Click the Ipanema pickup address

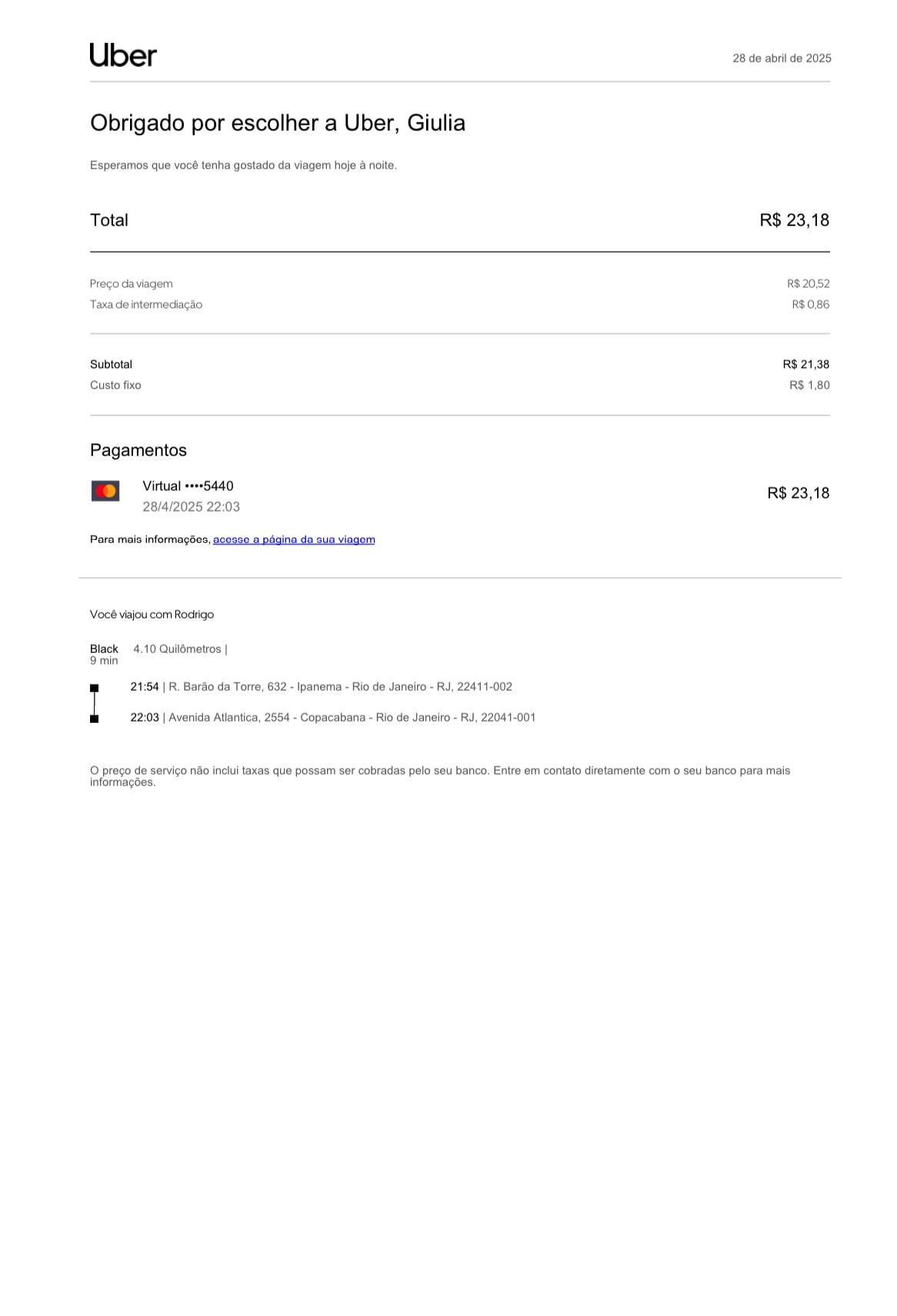point(340,687)
